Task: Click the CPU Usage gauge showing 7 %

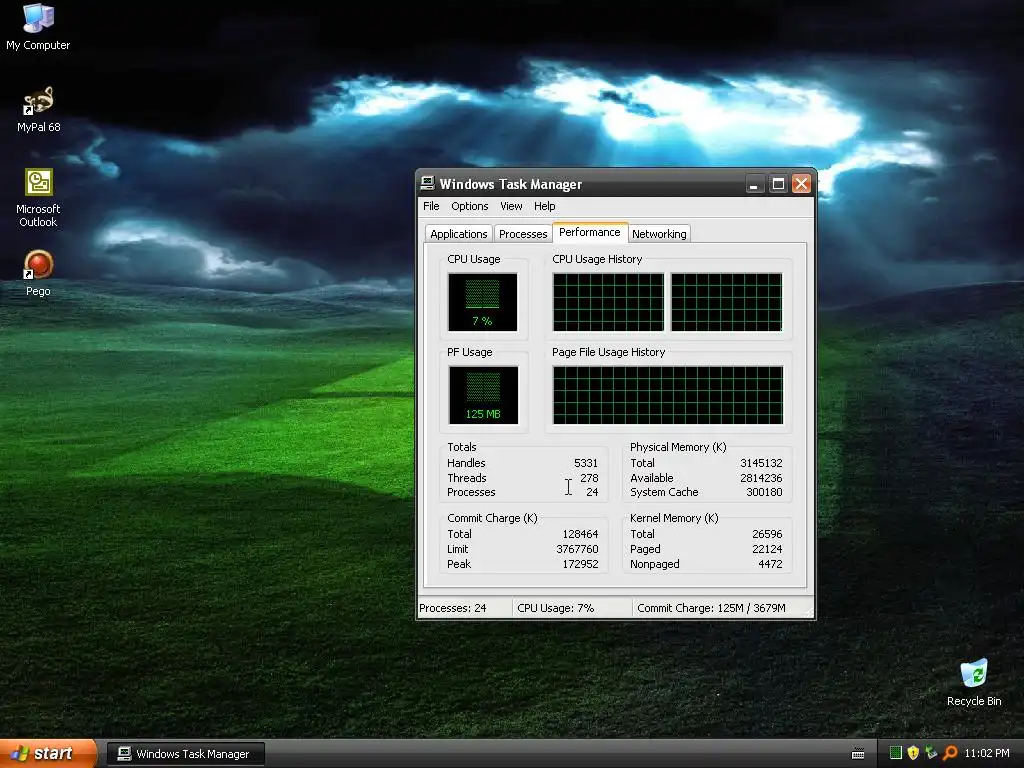Action: (483, 302)
